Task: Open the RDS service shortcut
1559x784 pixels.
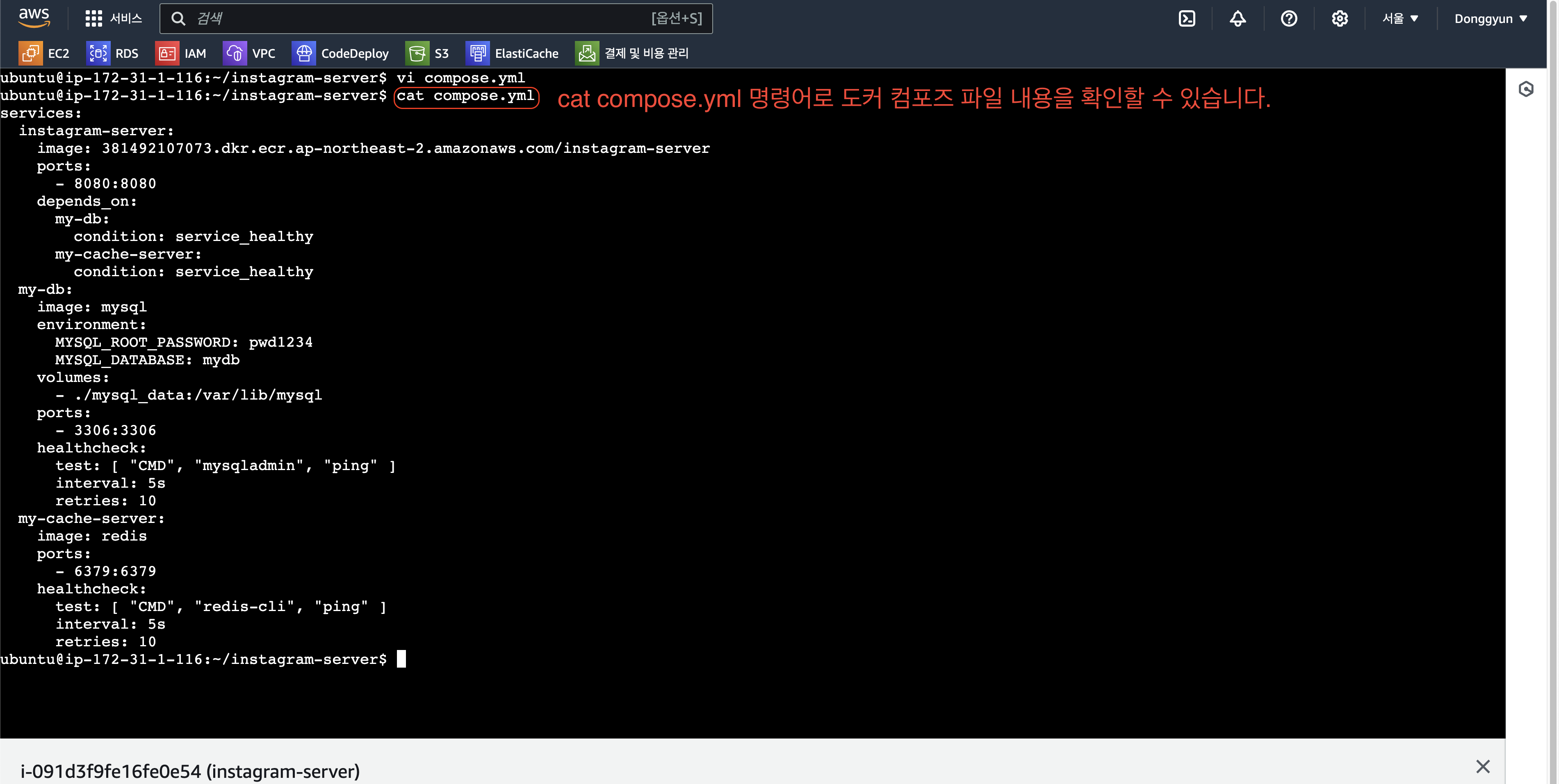Action: click(113, 53)
